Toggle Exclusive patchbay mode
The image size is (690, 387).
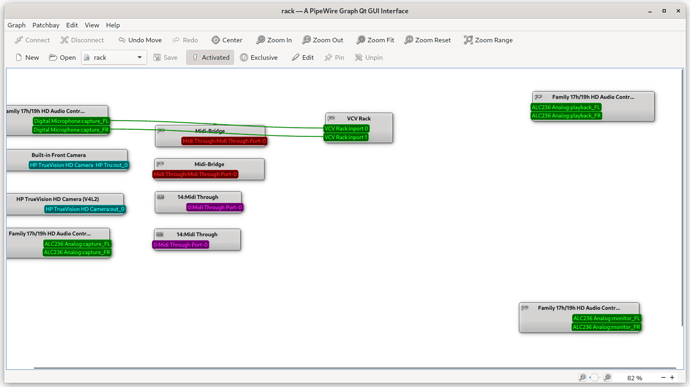[259, 58]
